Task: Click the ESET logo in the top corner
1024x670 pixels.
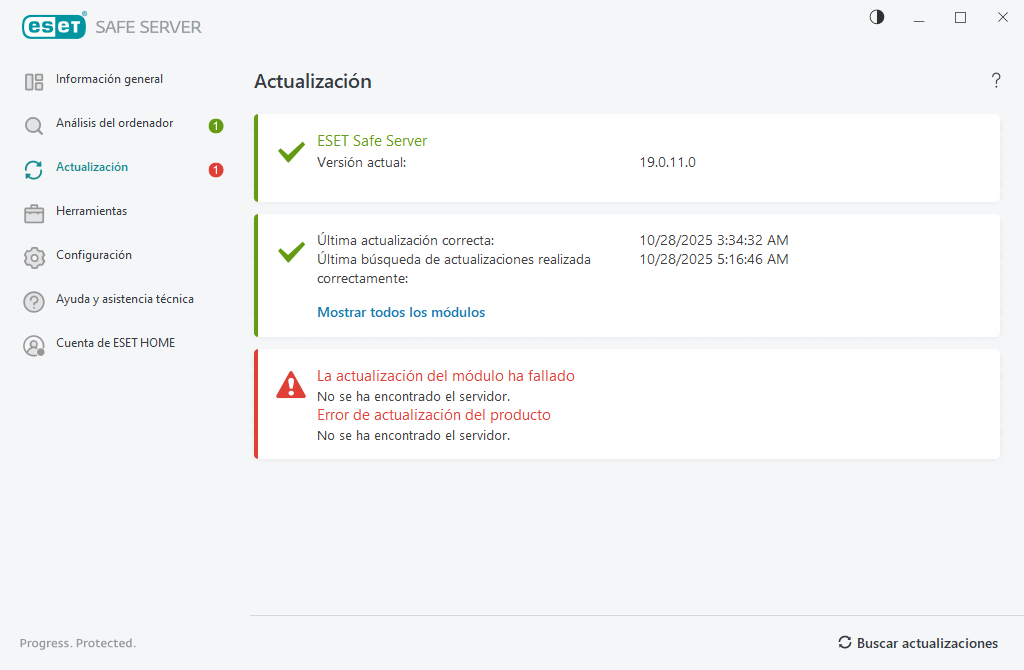Action: [53, 26]
